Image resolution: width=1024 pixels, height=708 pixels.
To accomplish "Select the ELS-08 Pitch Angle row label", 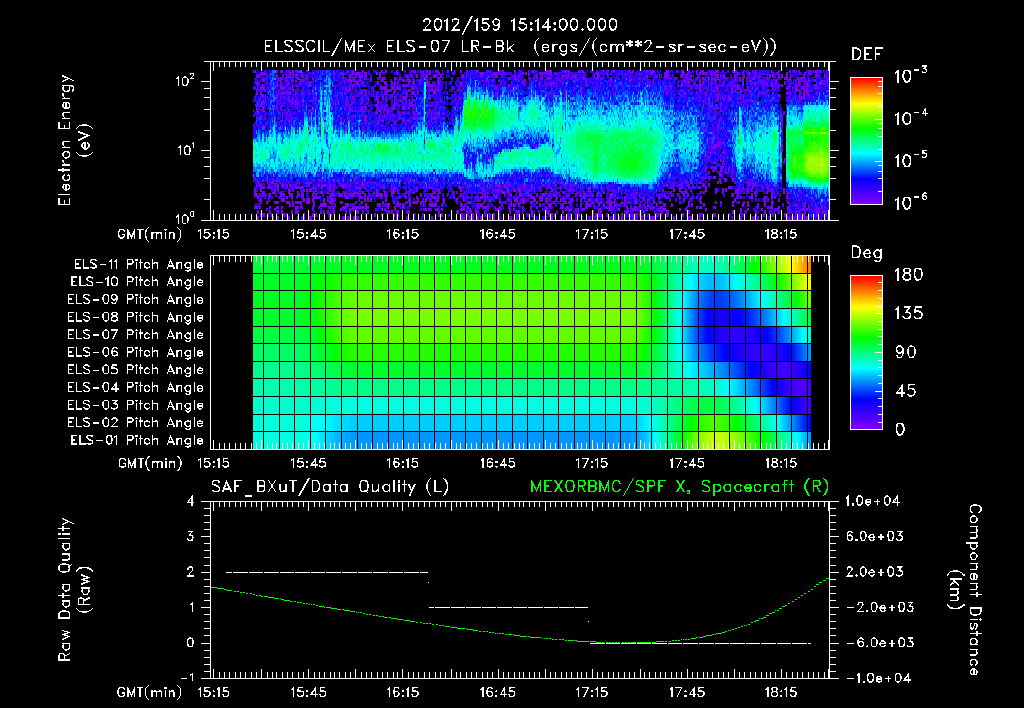I will (x=135, y=317).
